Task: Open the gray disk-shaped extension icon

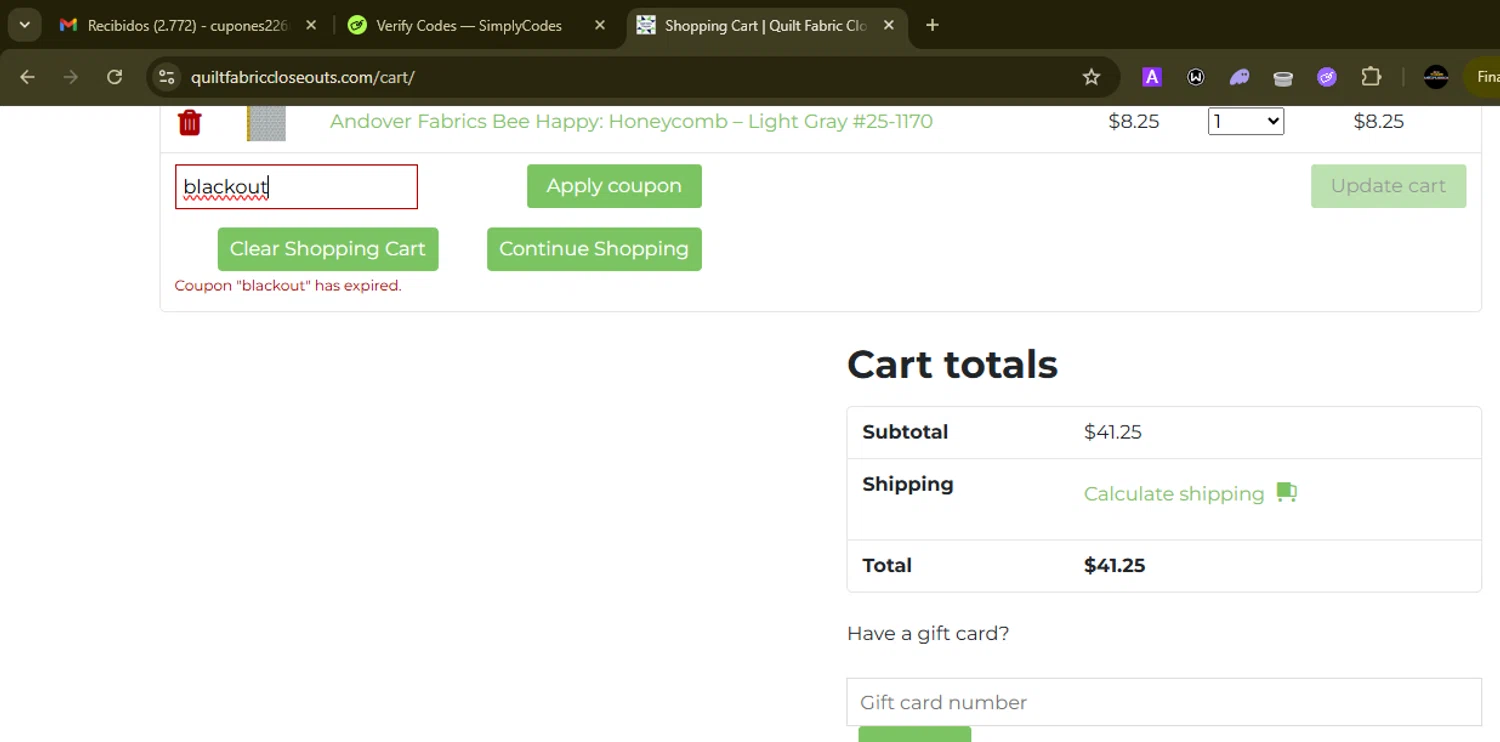Action: click(x=1283, y=78)
